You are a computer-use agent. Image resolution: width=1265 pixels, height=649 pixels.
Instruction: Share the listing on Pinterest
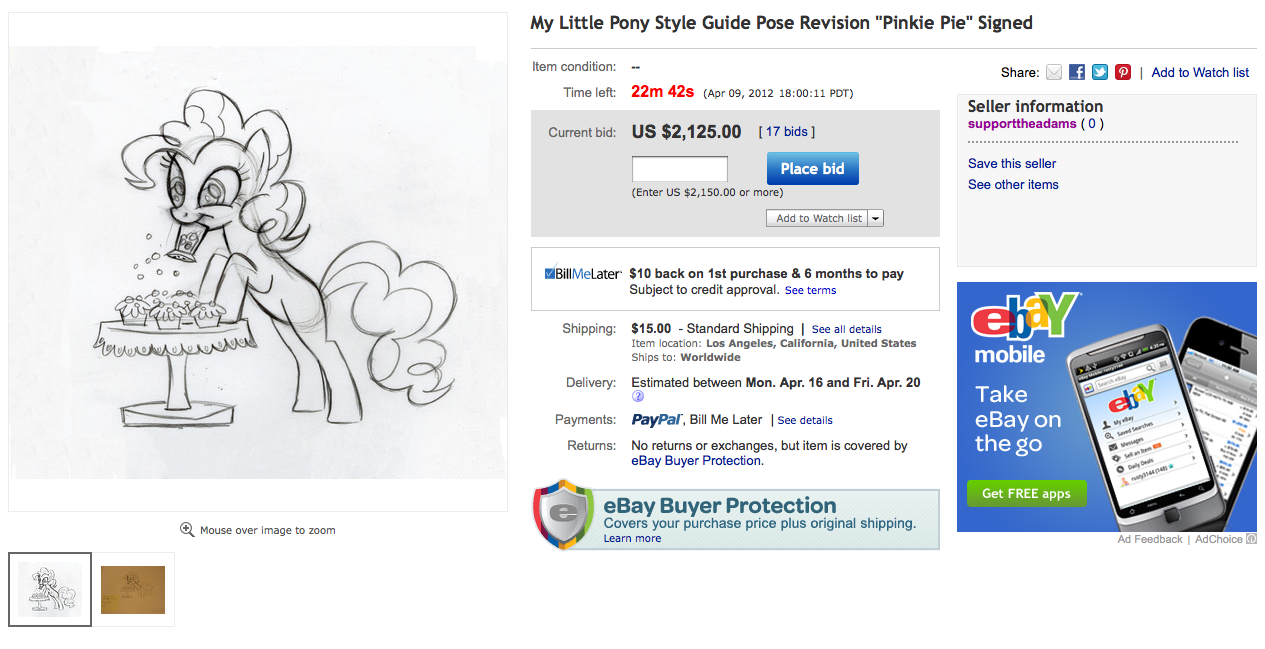1123,72
